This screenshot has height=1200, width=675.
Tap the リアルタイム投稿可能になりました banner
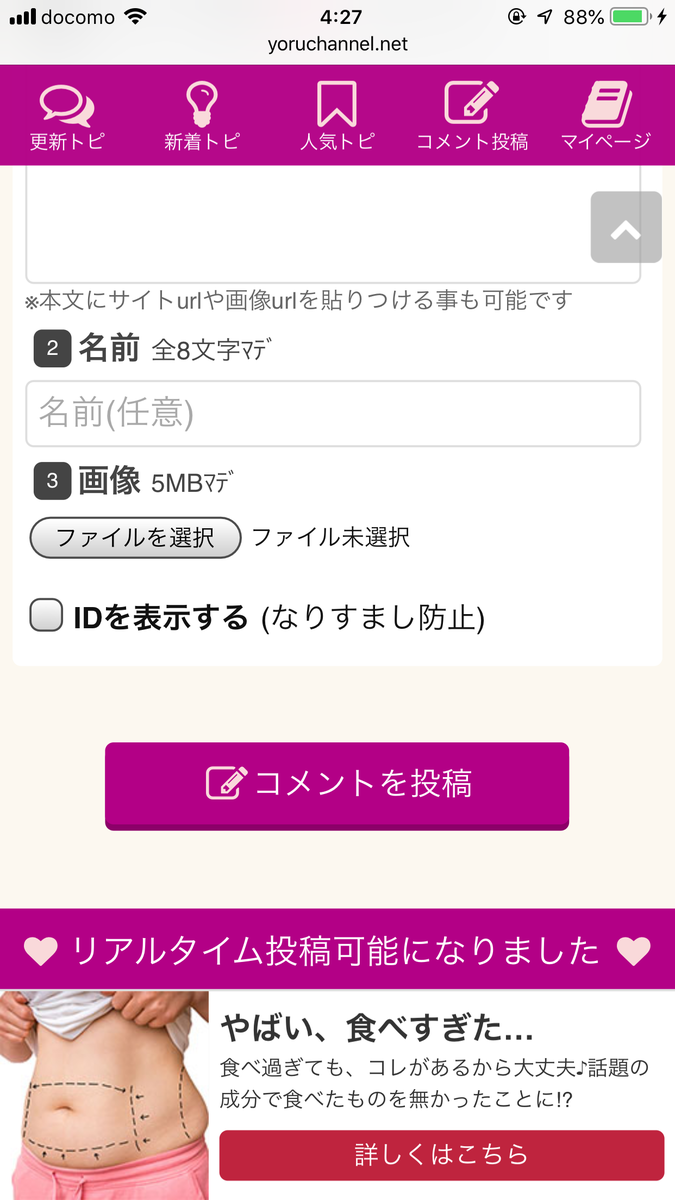pyautogui.click(x=337, y=950)
